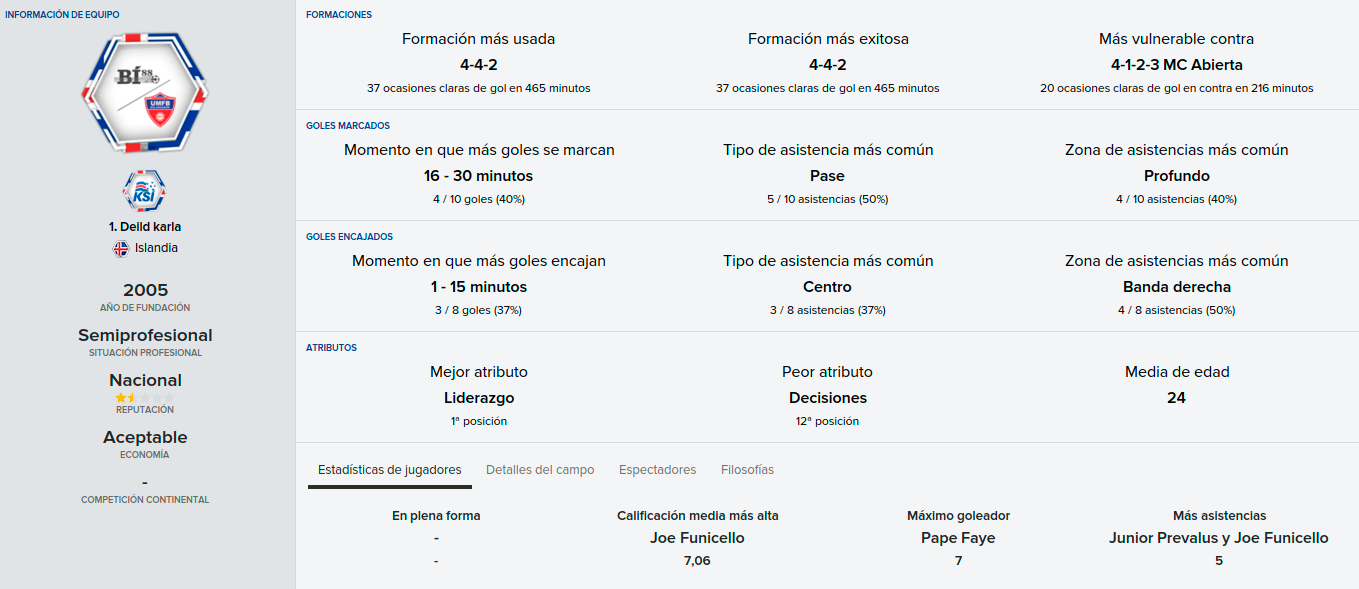Open the Filosofías tab
The height and width of the screenshot is (589, 1359).
[x=747, y=470]
